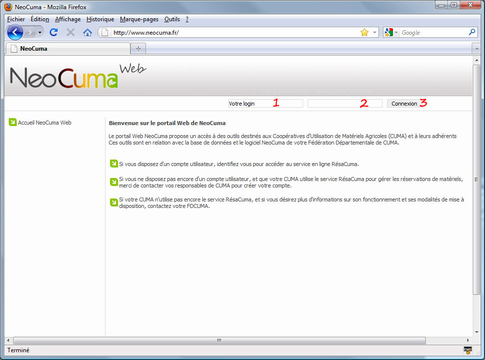Click green arrow icon beside 'Si votre CUMA'

pos(114,202)
